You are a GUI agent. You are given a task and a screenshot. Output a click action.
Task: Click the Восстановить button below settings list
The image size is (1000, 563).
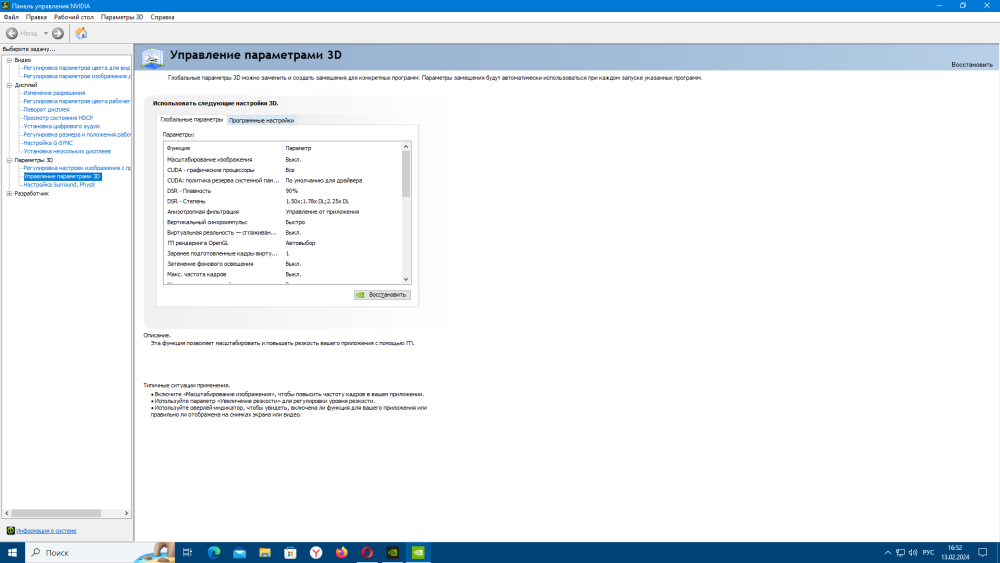[382, 295]
